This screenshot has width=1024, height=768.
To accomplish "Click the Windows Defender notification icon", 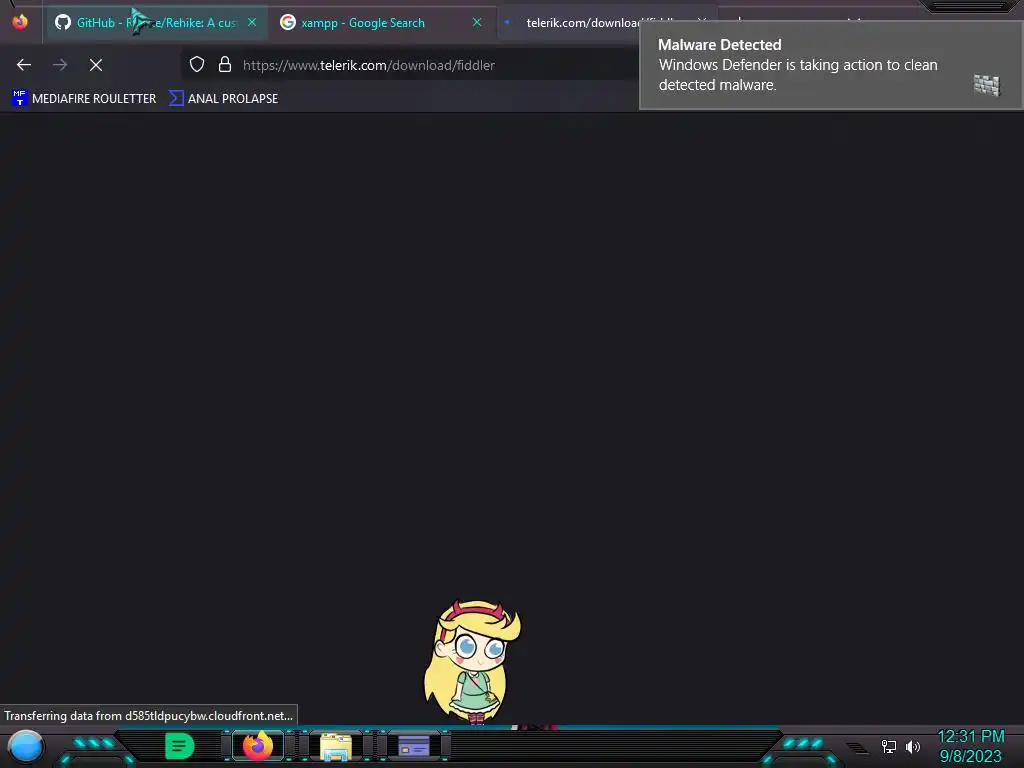I will point(987,85).
